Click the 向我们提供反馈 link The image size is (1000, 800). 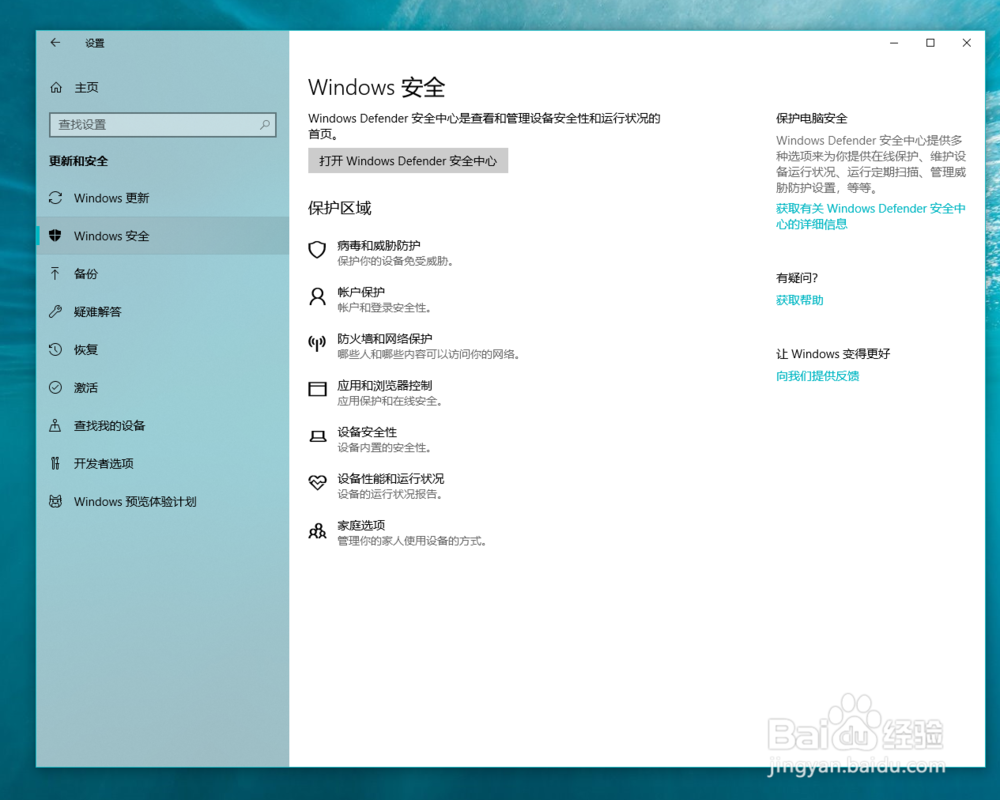pos(817,376)
